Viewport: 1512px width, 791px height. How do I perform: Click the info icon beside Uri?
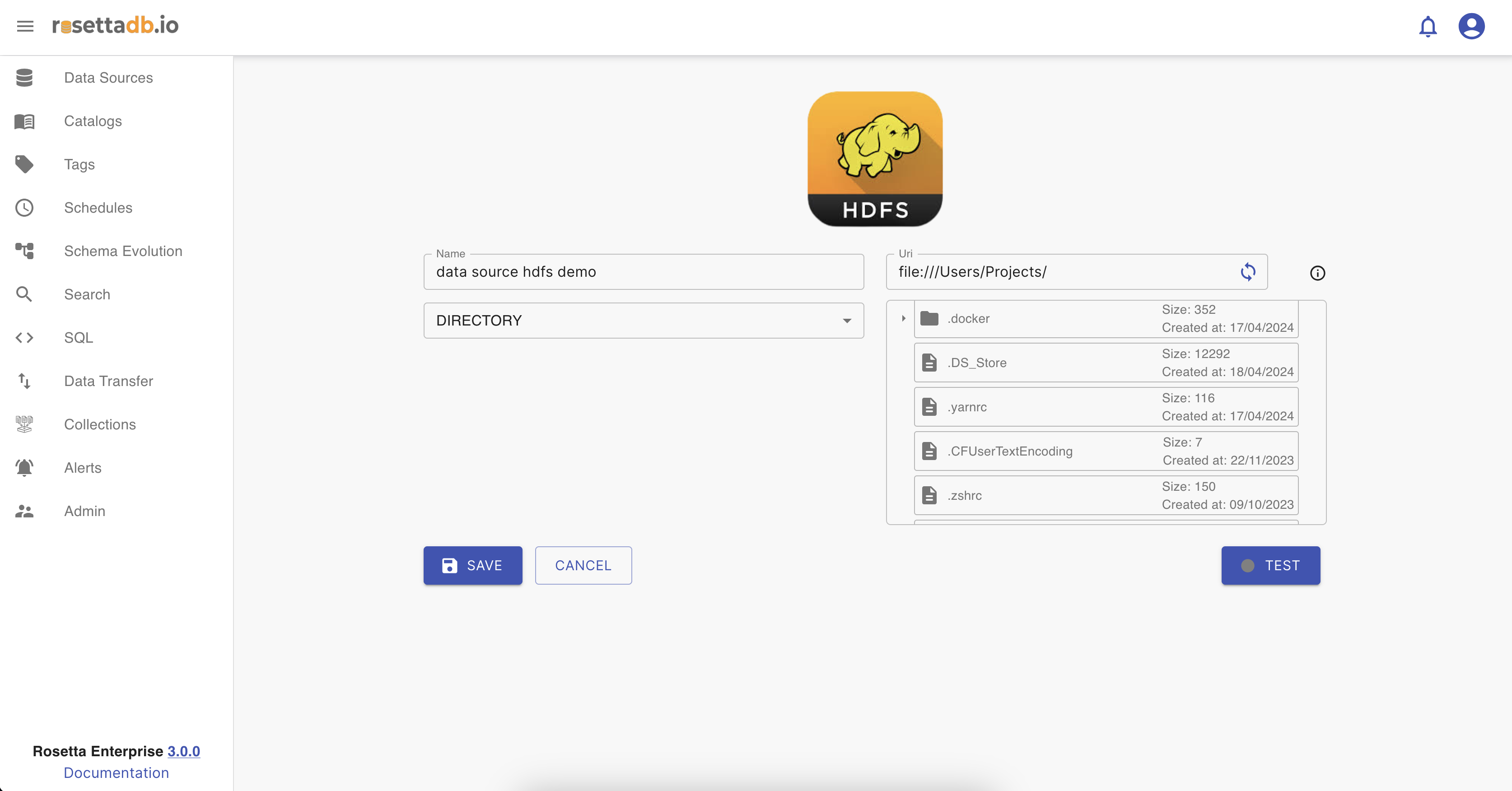(1317, 273)
